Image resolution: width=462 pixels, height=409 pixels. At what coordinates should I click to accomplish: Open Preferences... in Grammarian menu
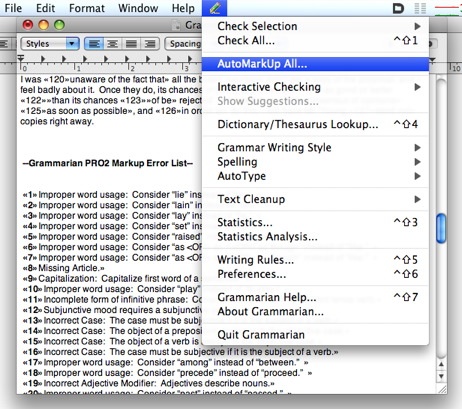pos(315,274)
